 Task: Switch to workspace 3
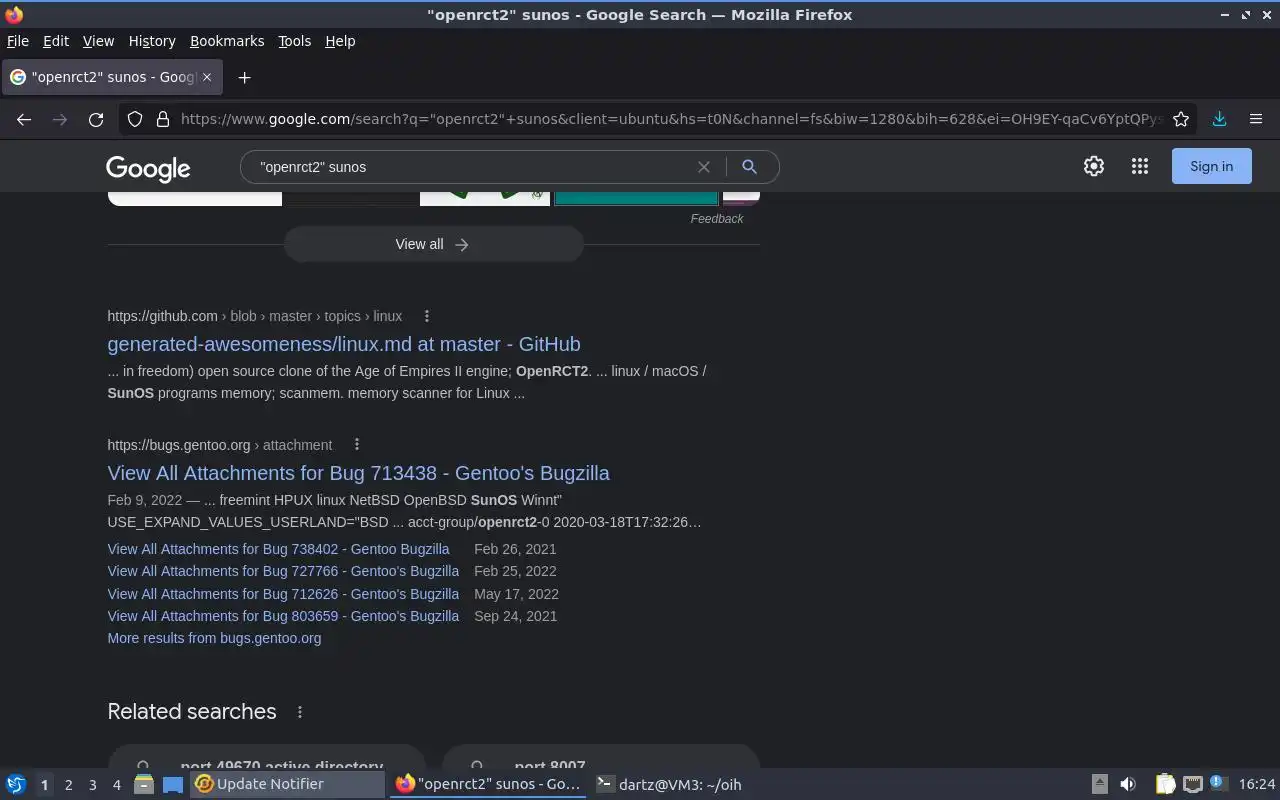click(x=92, y=785)
